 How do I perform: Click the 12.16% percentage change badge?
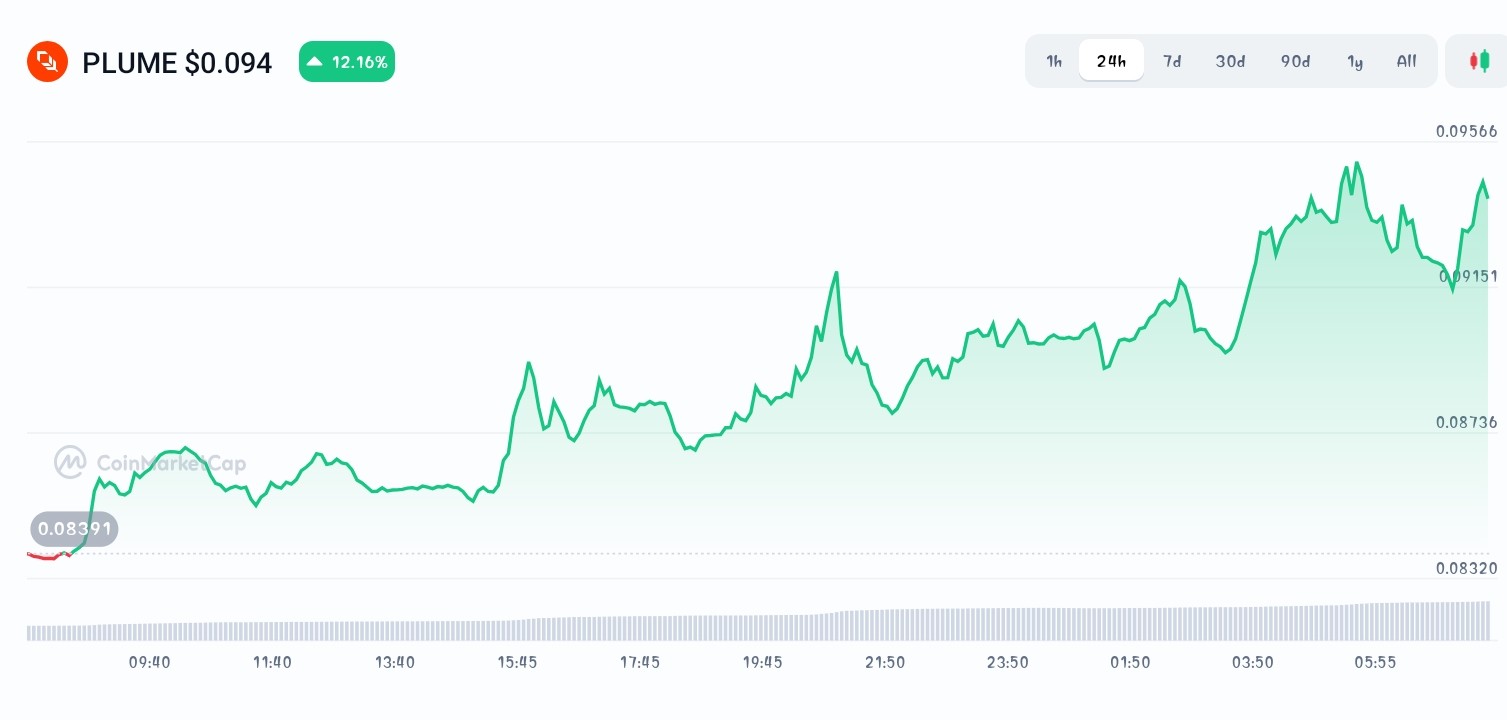pos(347,61)
